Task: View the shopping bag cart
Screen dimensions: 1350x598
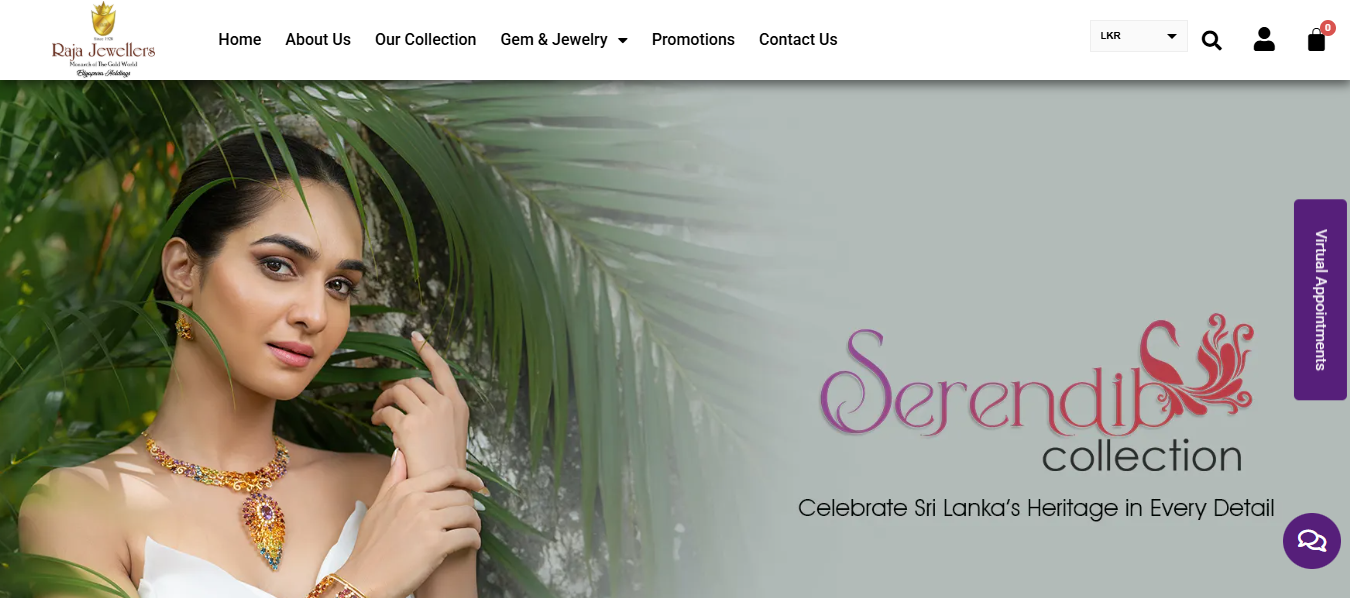Action: pyautogui.click(x=1316, y=40)
